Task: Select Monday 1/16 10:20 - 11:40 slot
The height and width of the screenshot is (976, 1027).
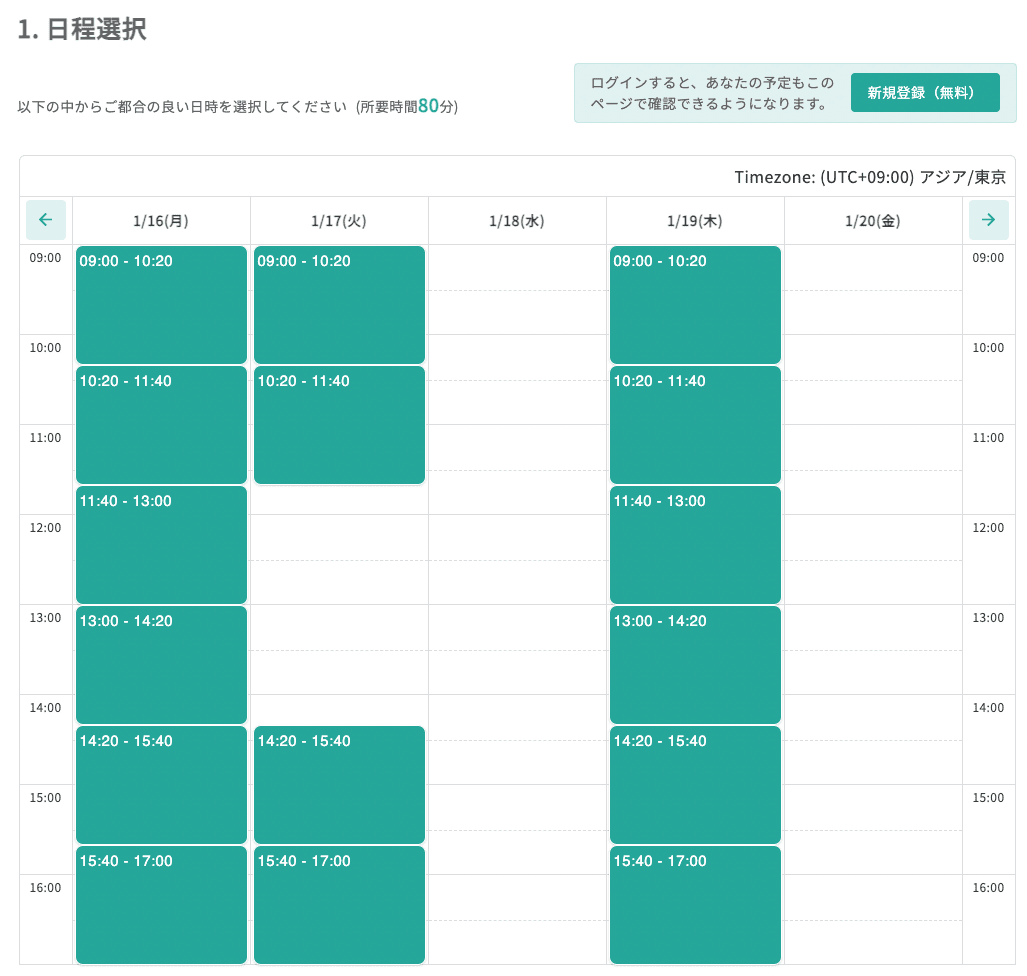Action: (161, 425)
